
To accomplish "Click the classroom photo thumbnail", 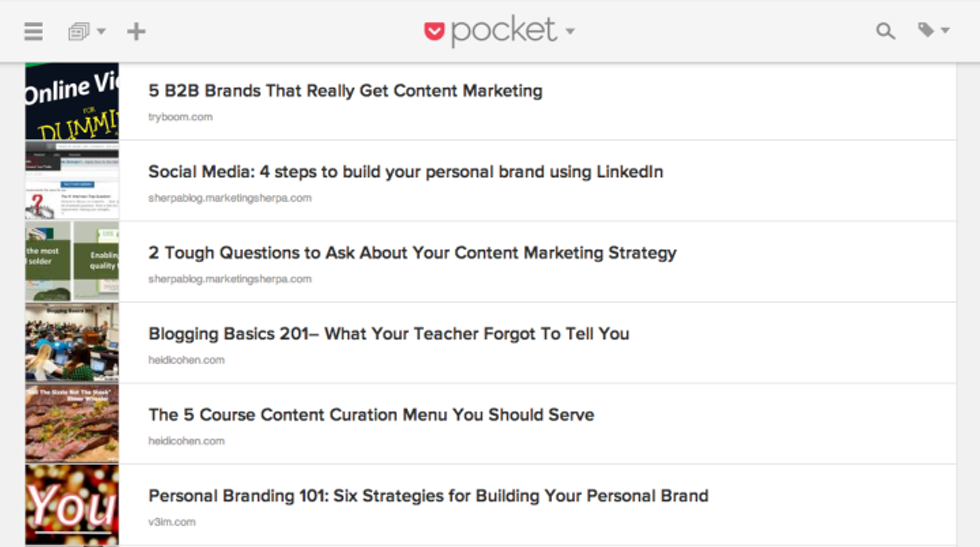I will [x=72, y=342].
